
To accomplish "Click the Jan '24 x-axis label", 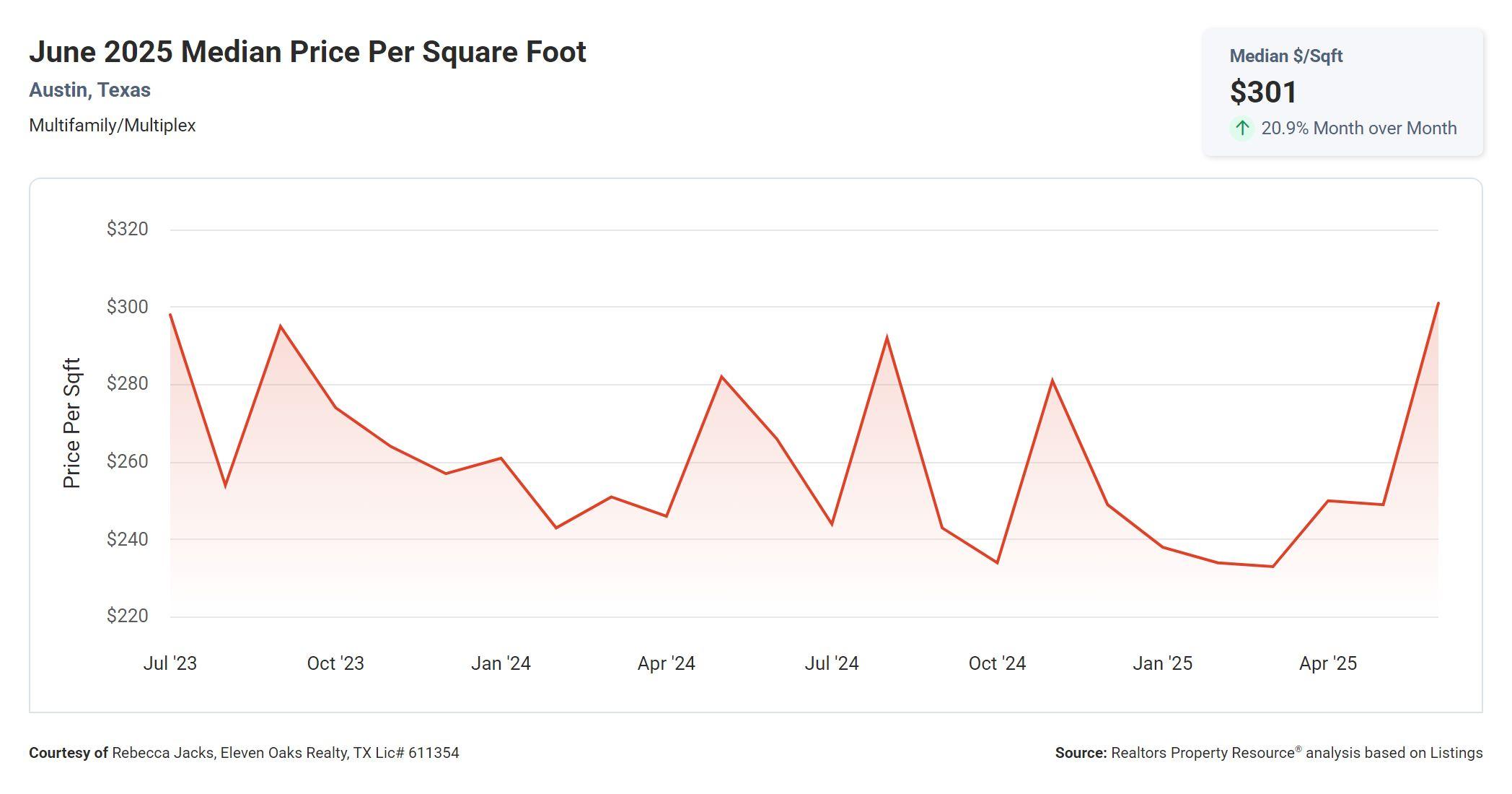I will [501, 663].
